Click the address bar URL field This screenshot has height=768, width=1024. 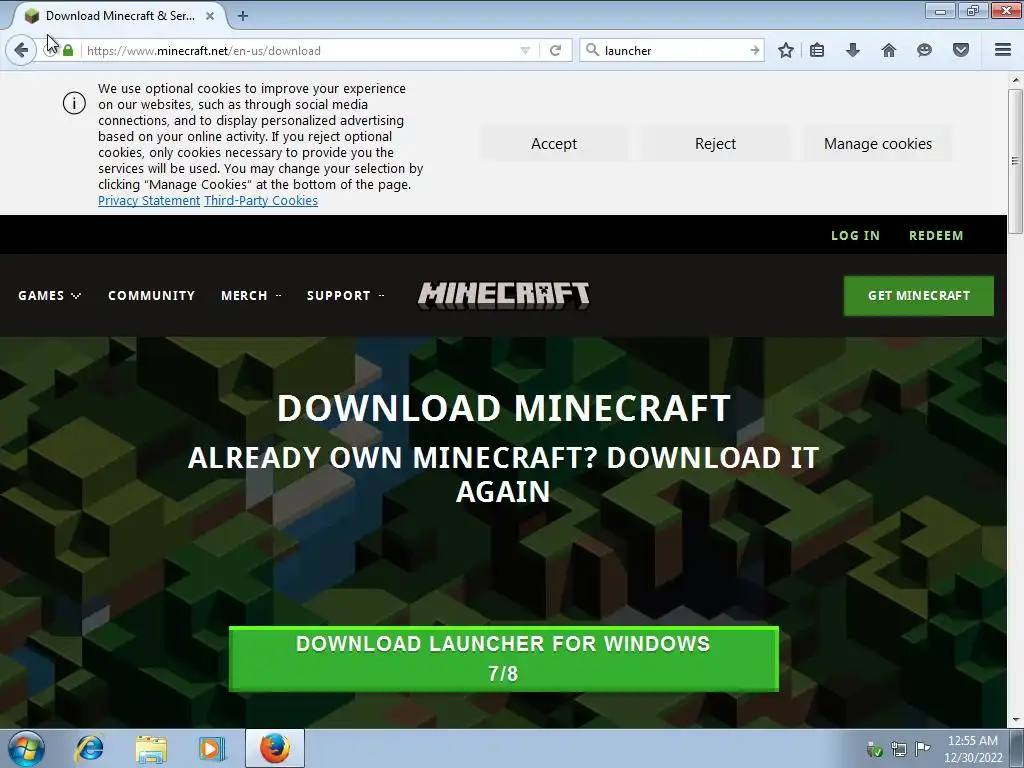click(300, 50)
